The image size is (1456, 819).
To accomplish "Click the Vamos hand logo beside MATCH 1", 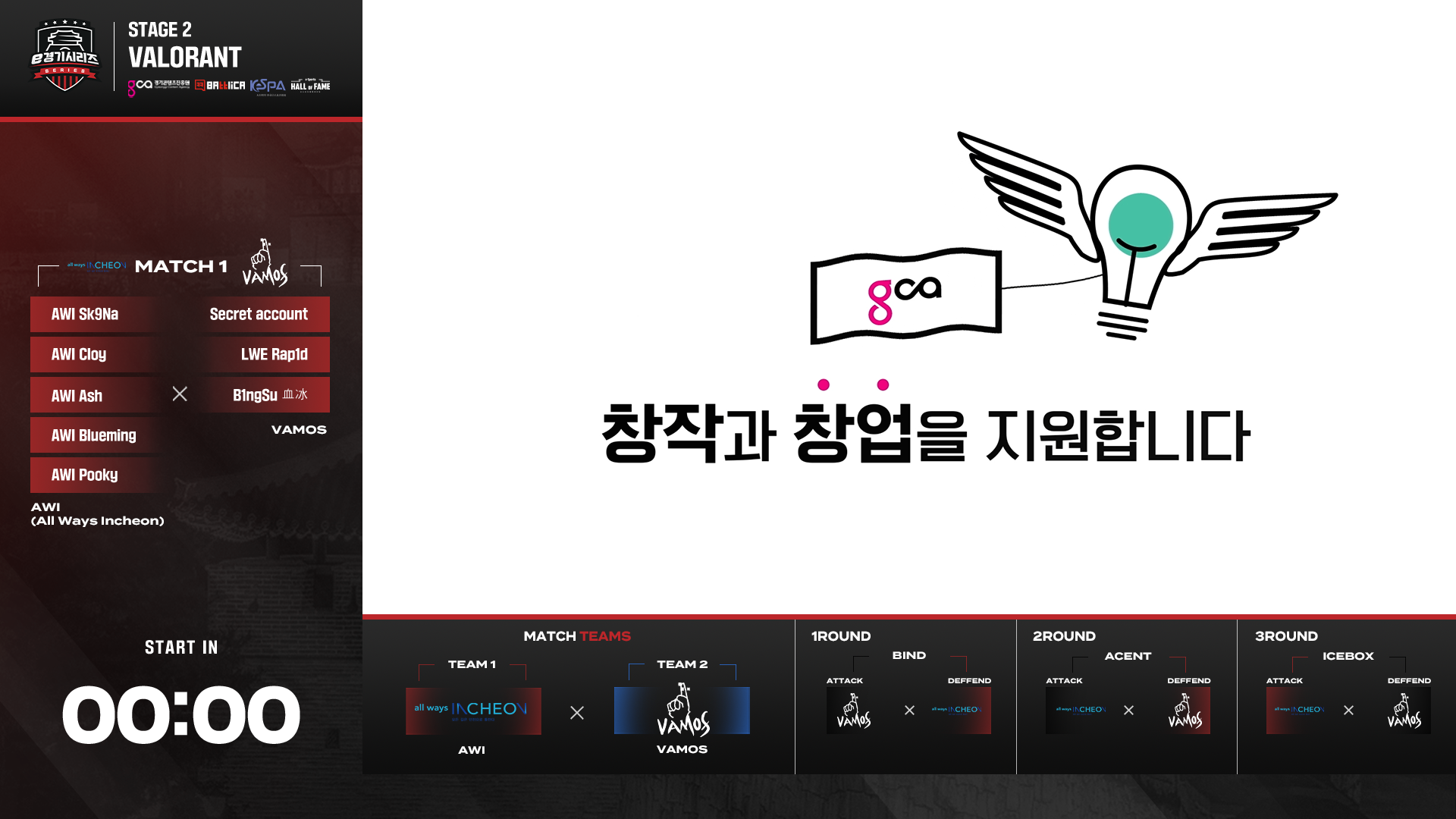I will coord(265,262).
